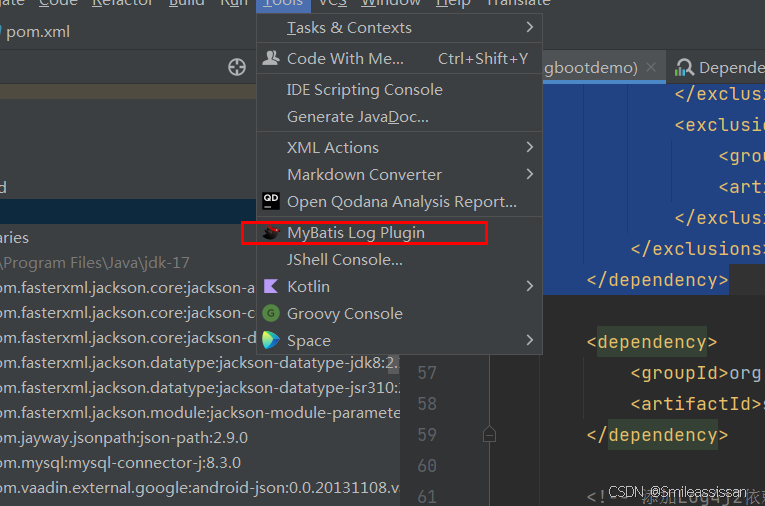765x506 pixels.
Task: Click the artifactId line at line 58
Action: tap(698, 404)
